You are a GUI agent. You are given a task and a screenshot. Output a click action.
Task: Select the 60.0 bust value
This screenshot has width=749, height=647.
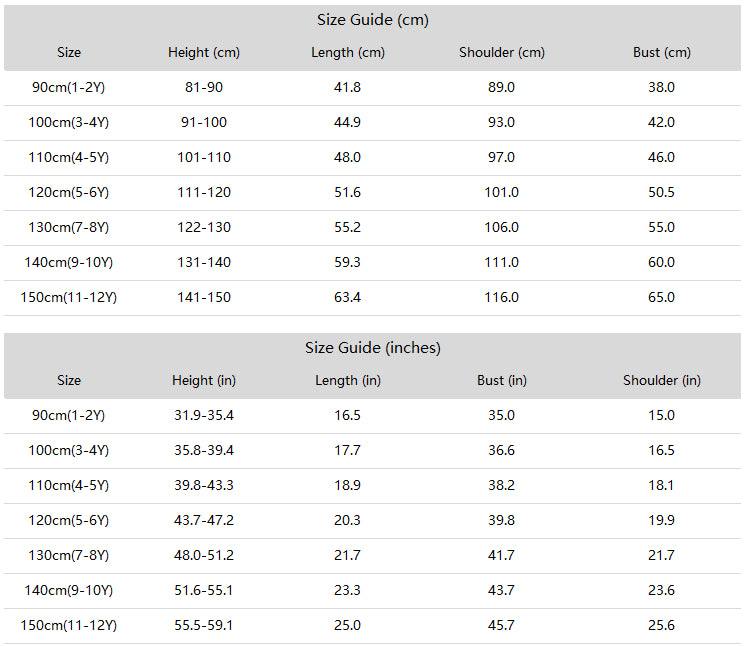click(662, 262)
